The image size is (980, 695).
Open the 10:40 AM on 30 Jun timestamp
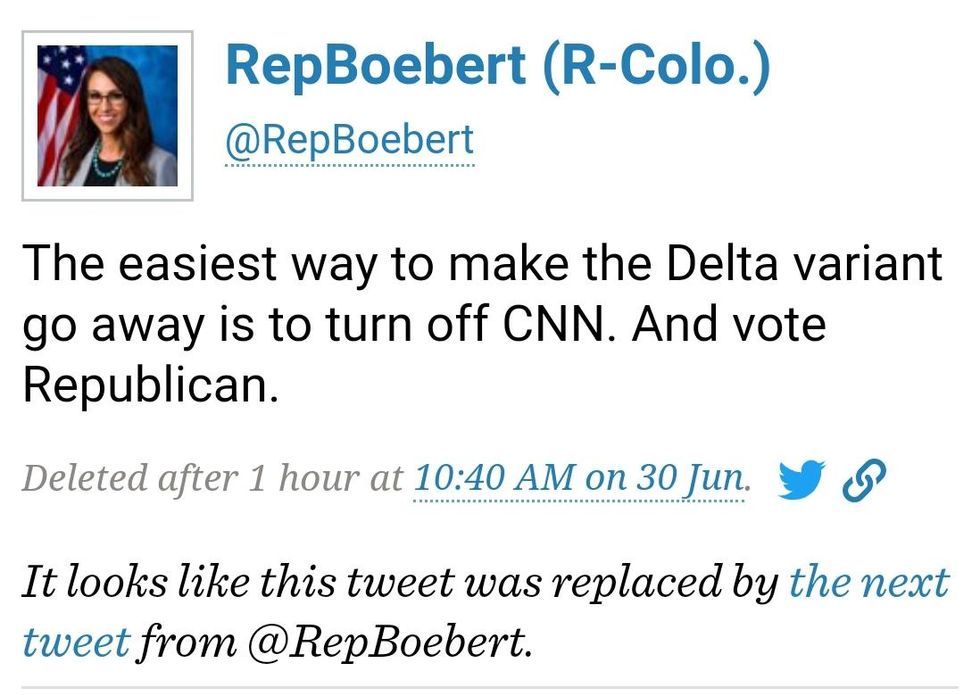[579, 477]
